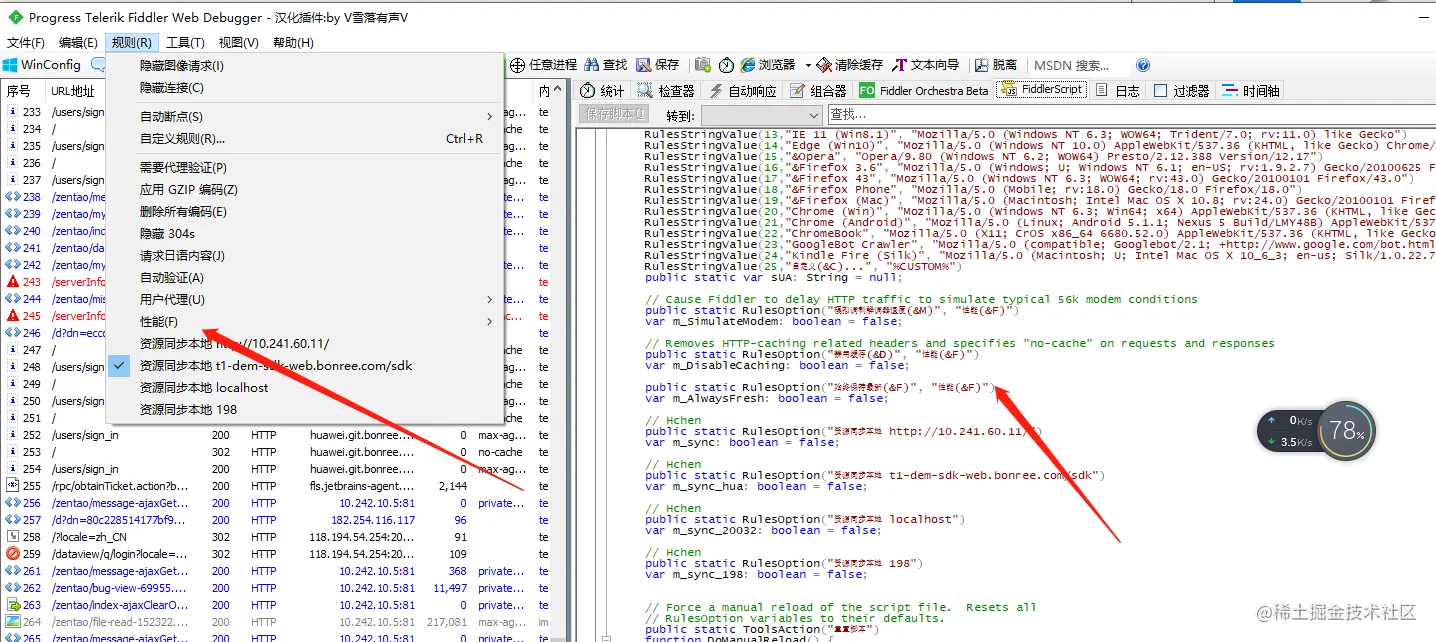Open the Go To (转到) dropdown
The image size is (1436, 642).
[x=761, y=115]
